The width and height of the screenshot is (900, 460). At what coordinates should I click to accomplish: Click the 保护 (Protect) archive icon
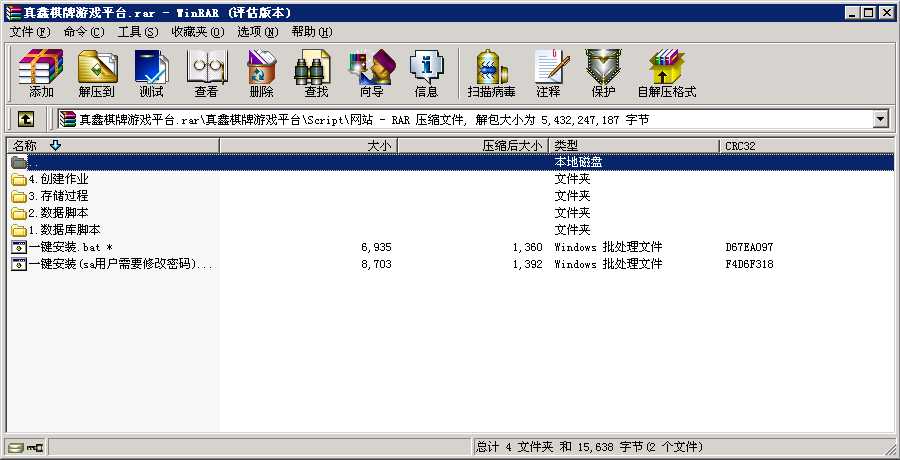coord(603,67)
